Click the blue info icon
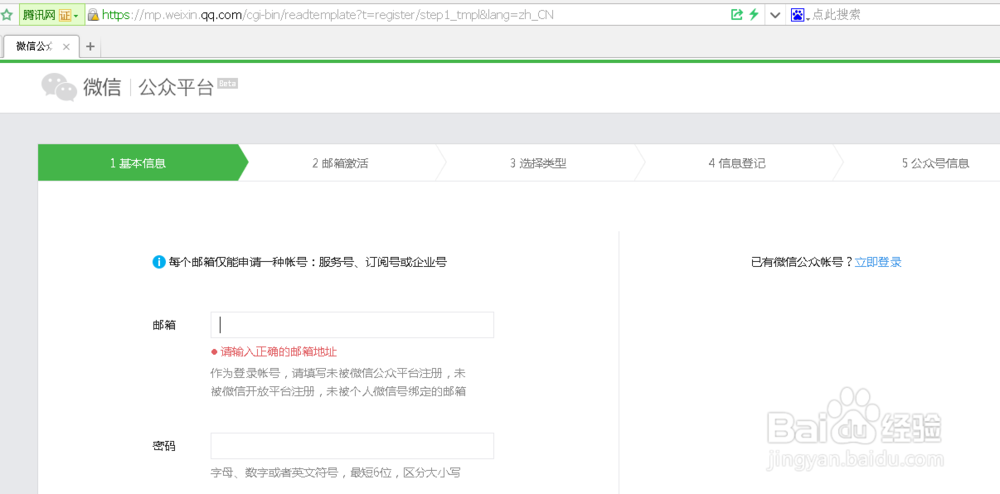Image resolution: width=1000 pixels, height=494 pixels. tap(159, 262)
